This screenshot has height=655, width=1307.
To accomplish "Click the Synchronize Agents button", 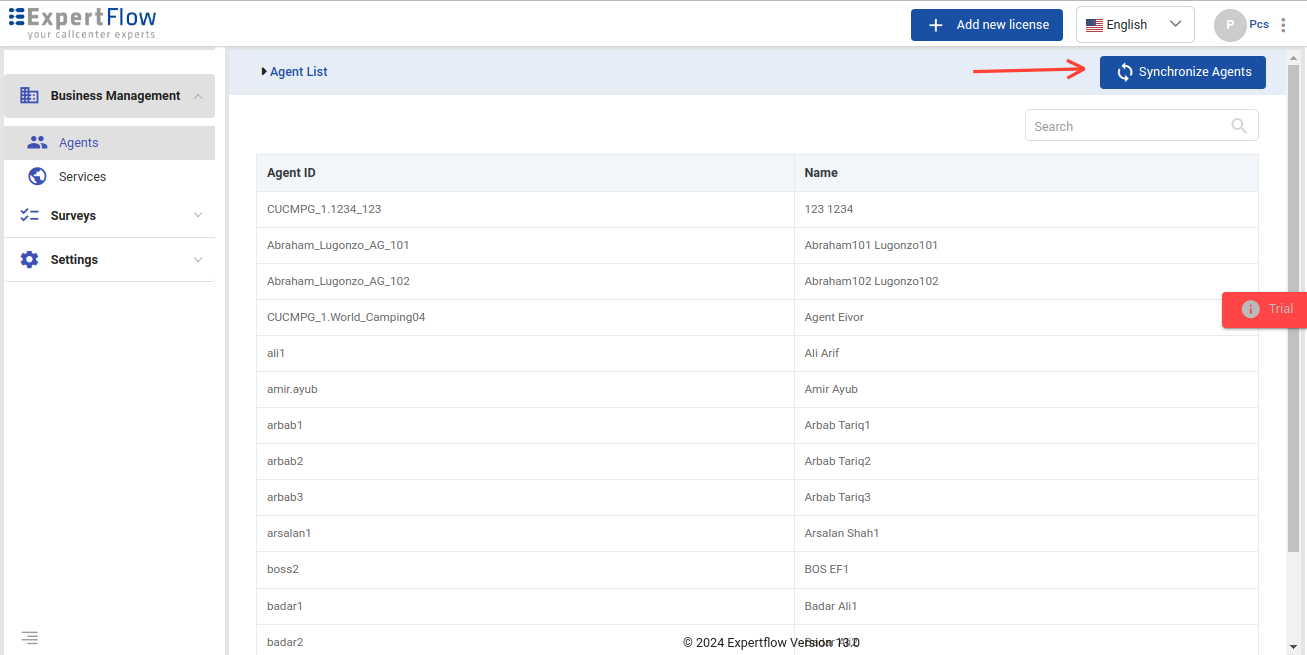I will [x=1182, y=72].
